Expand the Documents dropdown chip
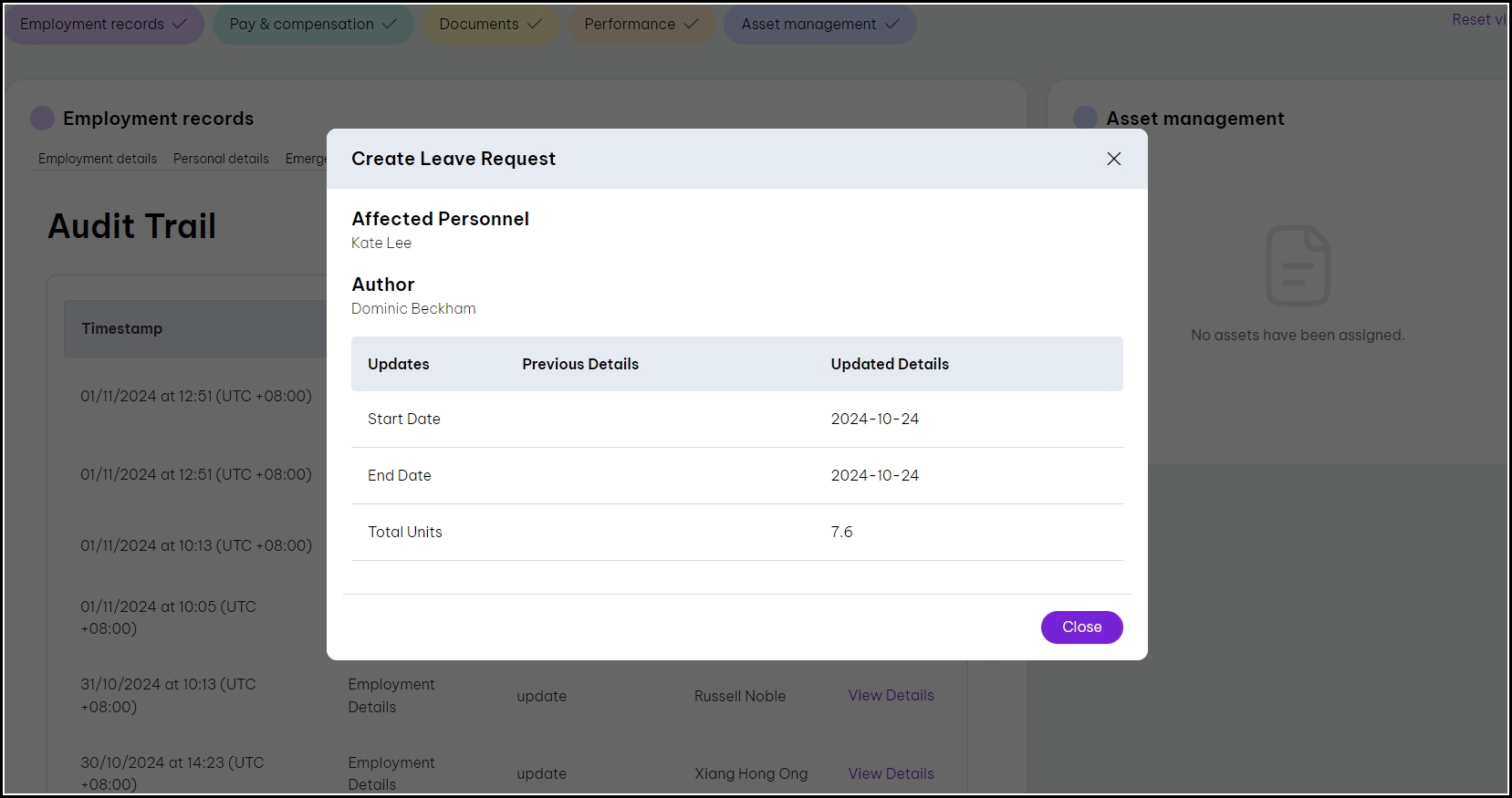Screen dimensions: 1512x798 (x=489, y=25)
